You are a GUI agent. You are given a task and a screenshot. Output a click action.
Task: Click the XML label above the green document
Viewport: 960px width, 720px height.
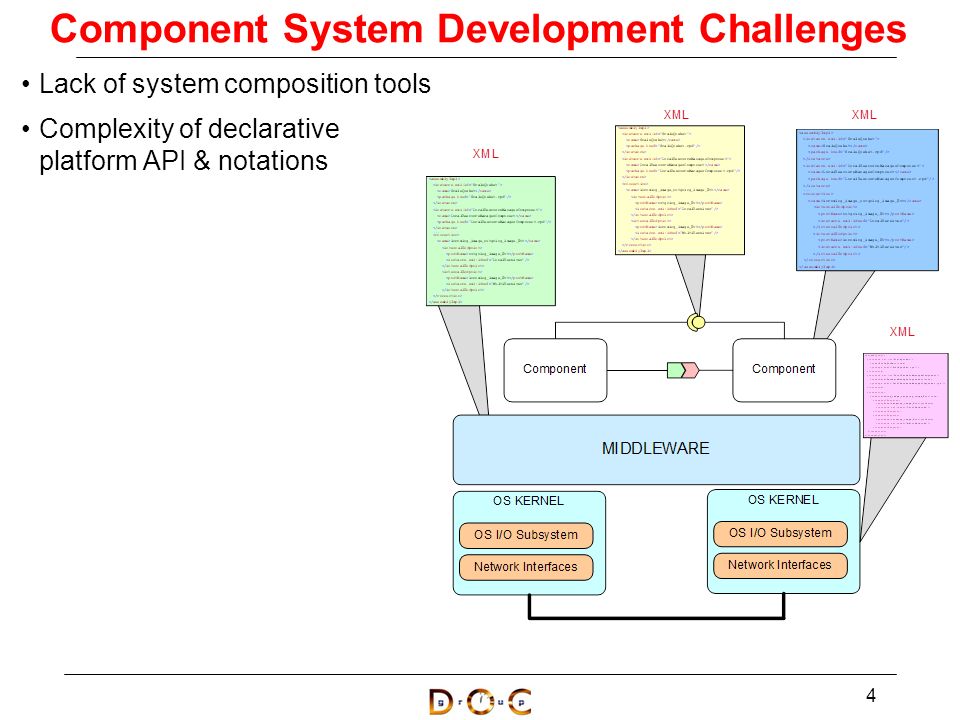tap(486, 154)
